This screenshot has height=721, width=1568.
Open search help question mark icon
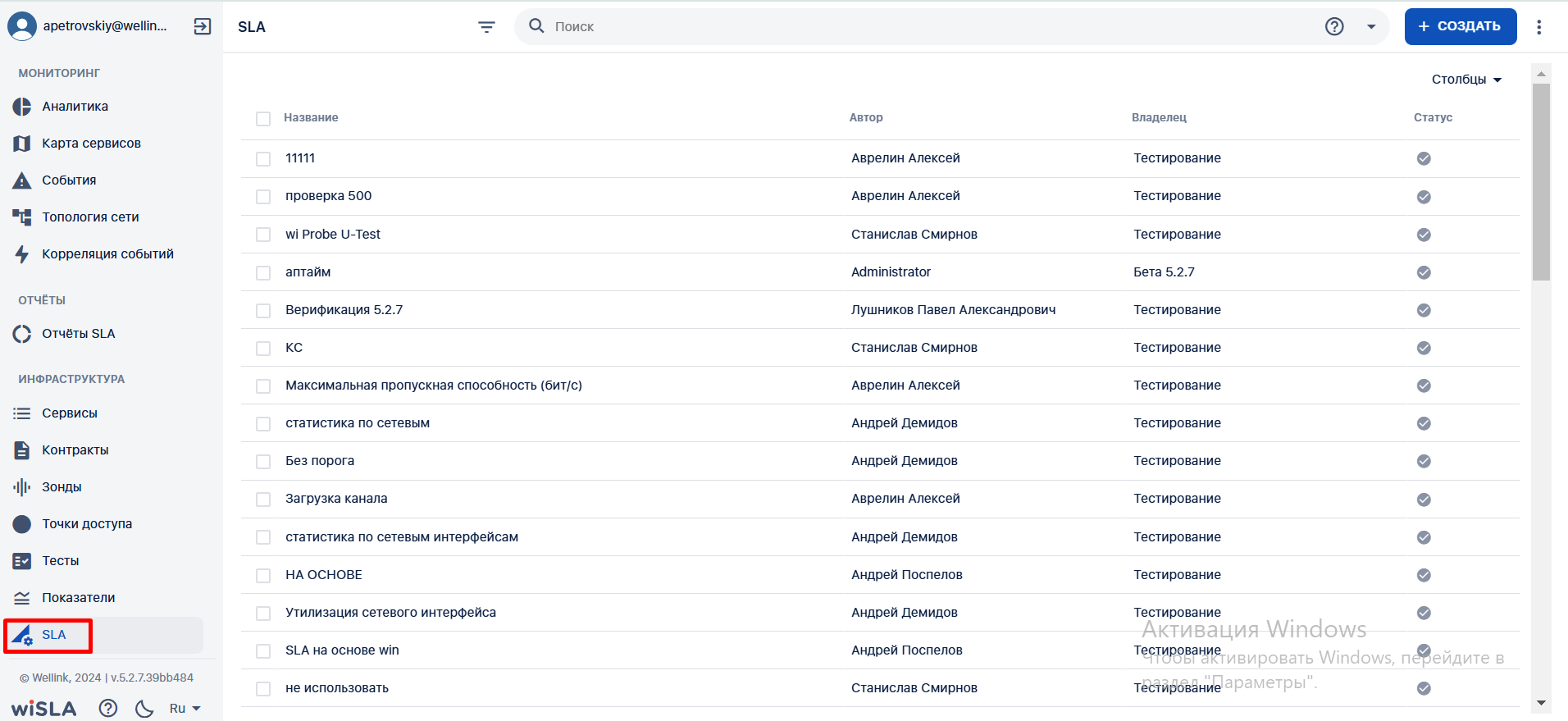[1334, 26]
